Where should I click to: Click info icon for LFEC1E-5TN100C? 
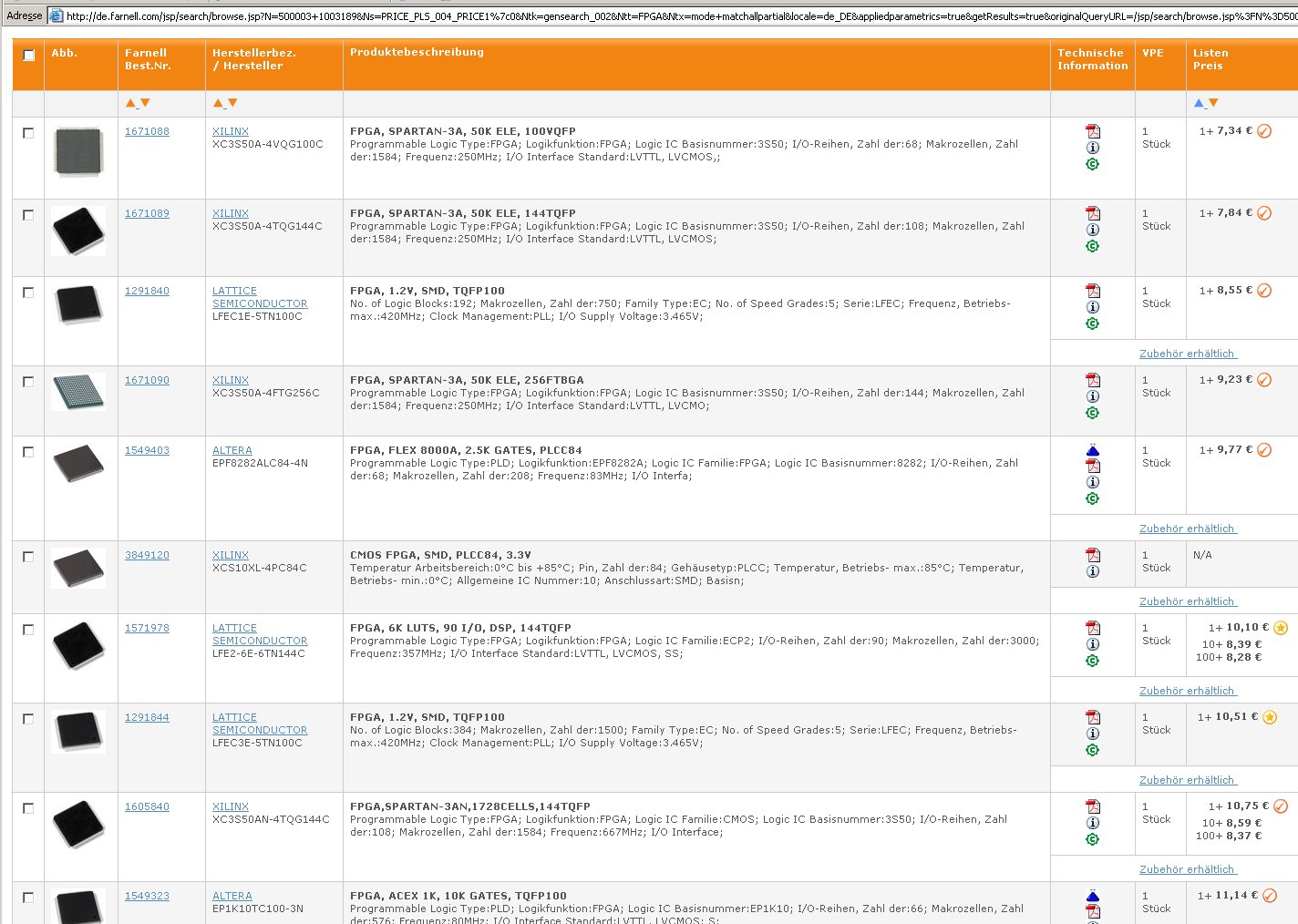click(1093, 307)
